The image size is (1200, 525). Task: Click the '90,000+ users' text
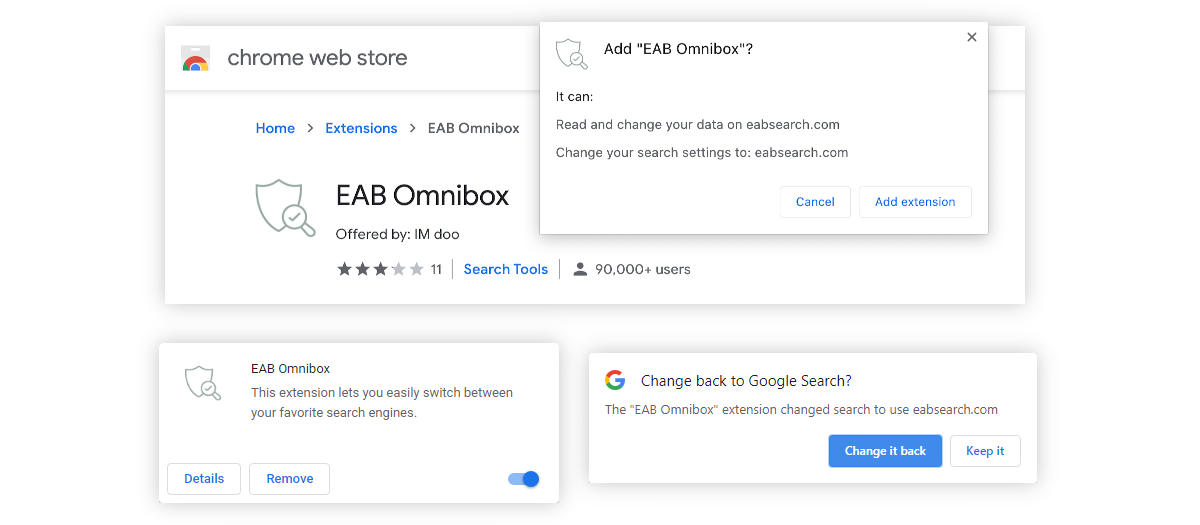coord(643,269)
